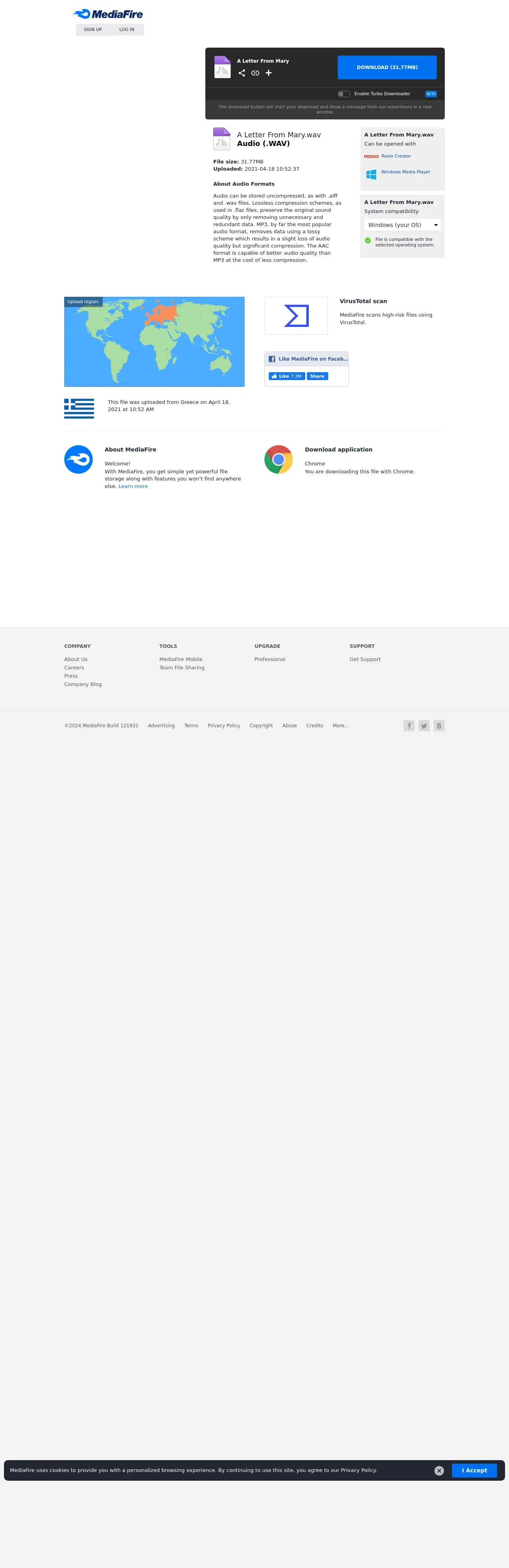Click the Facebook logo in like box
The image size is (509, 1568).
tap(272, 359)
